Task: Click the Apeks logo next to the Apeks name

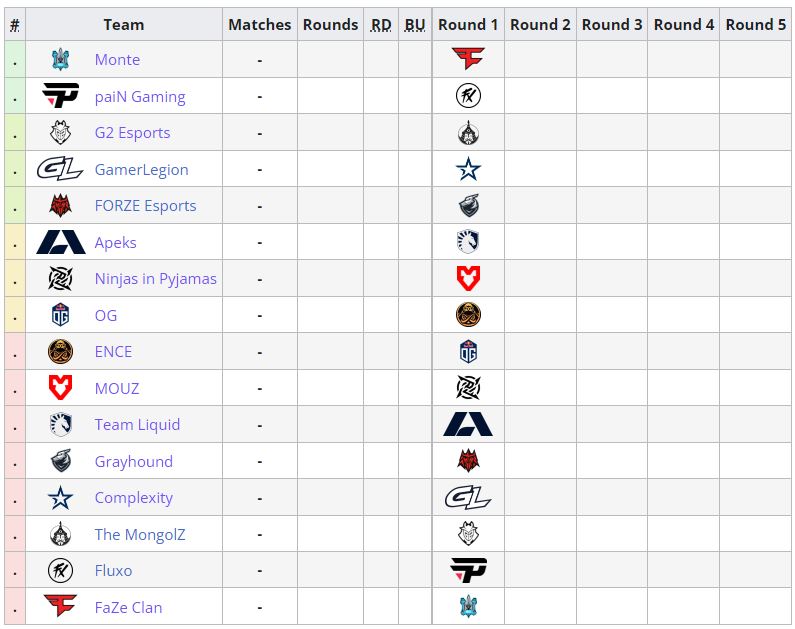Action: [x=60, y=242]
